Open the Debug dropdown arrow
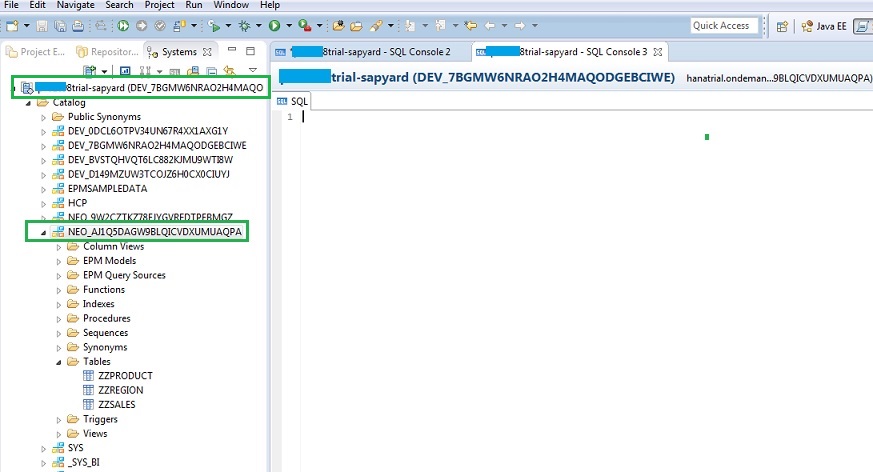This screenshot has height=472, width=873. click(258, 26)
